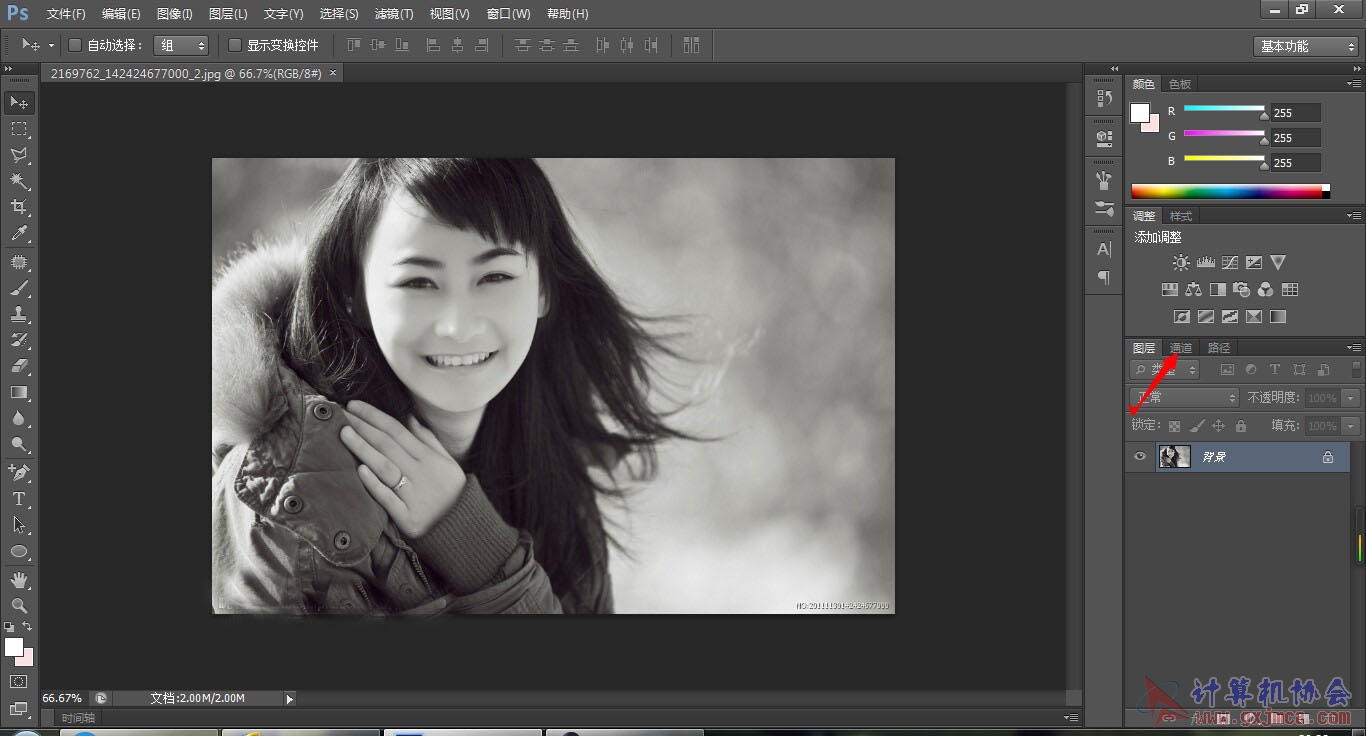Select the Blur tool
Image resolution: width=1366 pixels, height=736 pixels.
19,418
